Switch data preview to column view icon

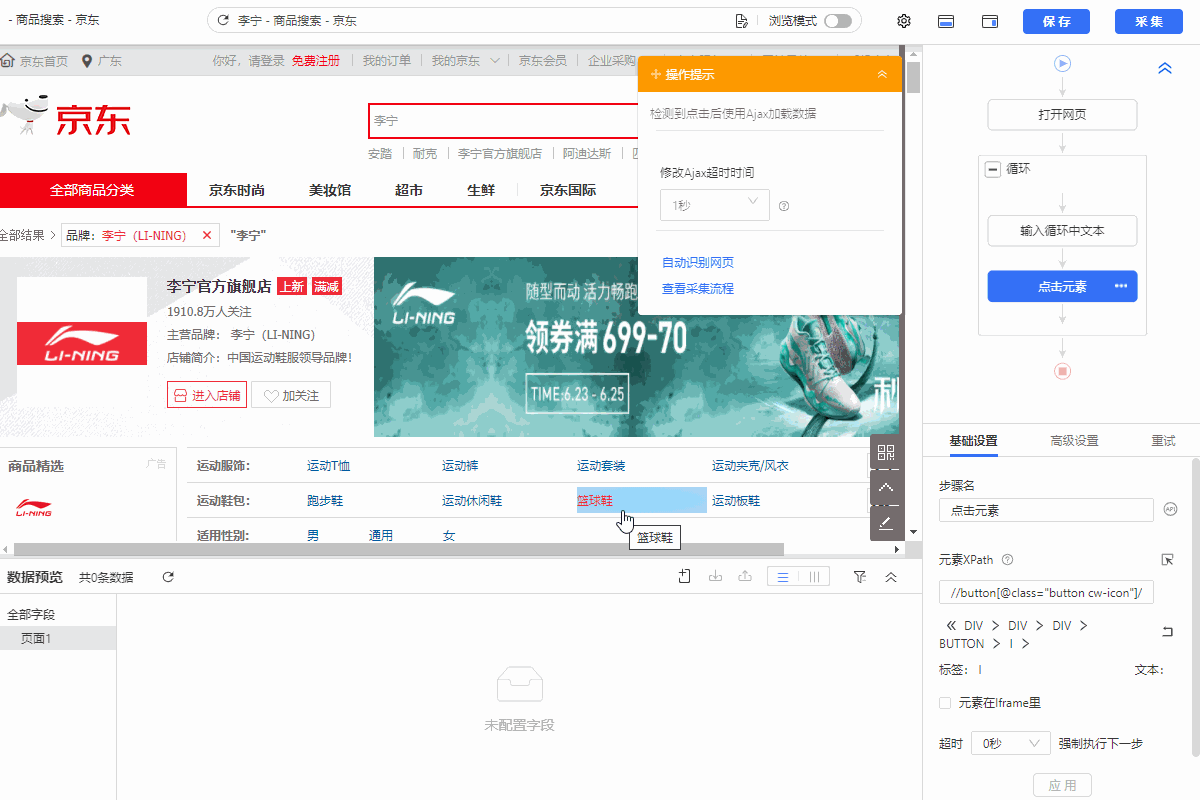point(815,577)
